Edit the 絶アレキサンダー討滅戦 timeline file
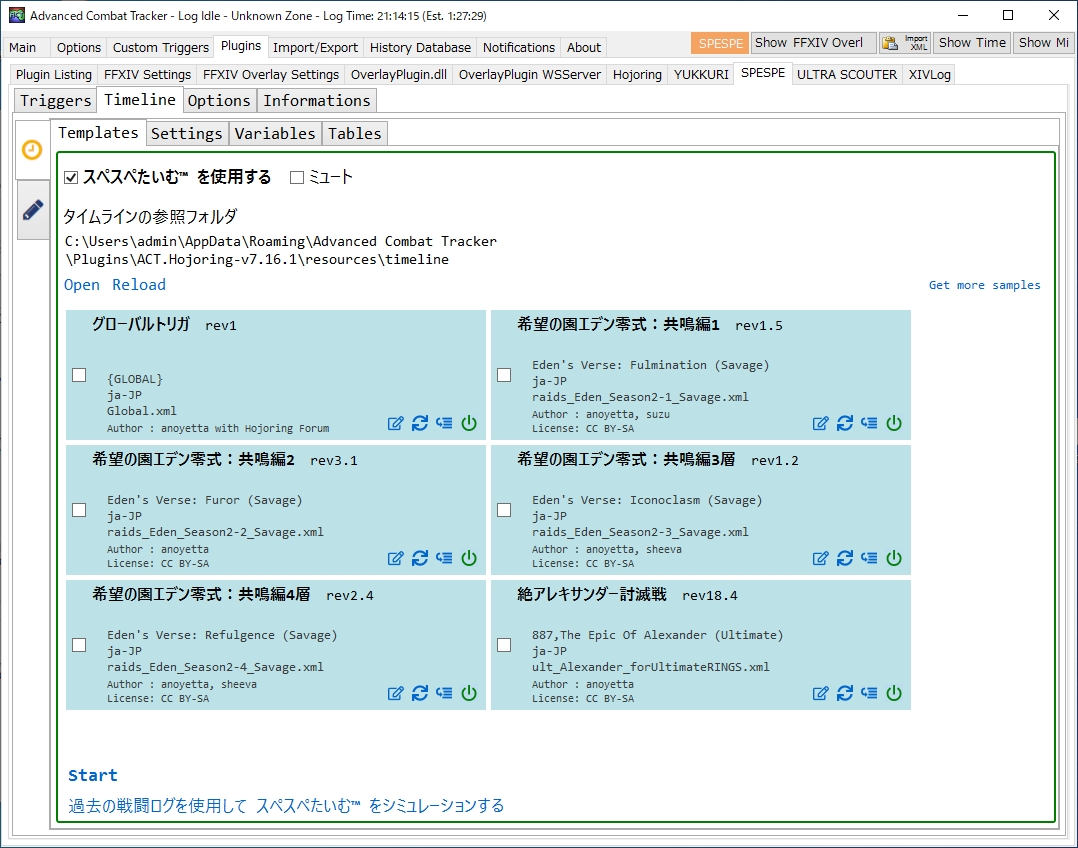Viewport: 1078px width, 848px height. click(820, 693)
